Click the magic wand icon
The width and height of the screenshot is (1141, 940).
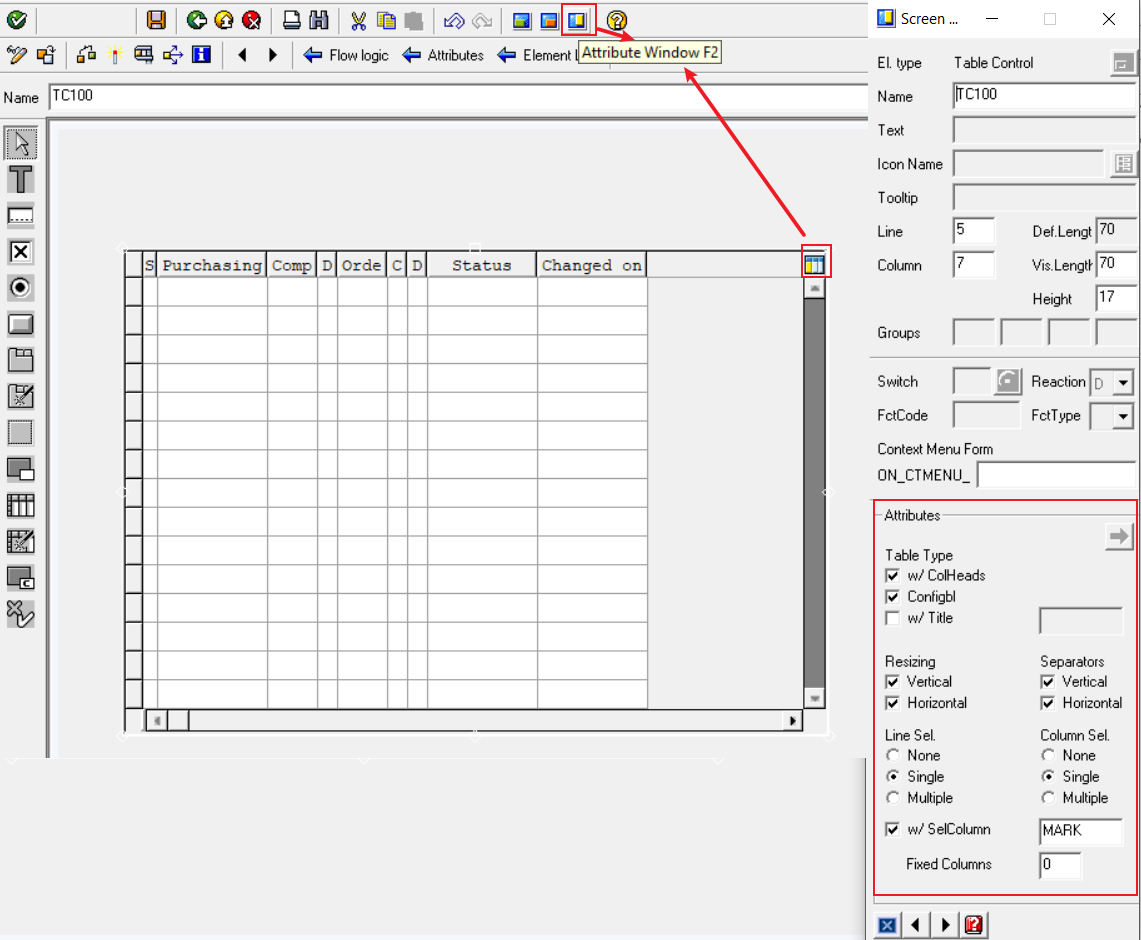click(115, 55)
